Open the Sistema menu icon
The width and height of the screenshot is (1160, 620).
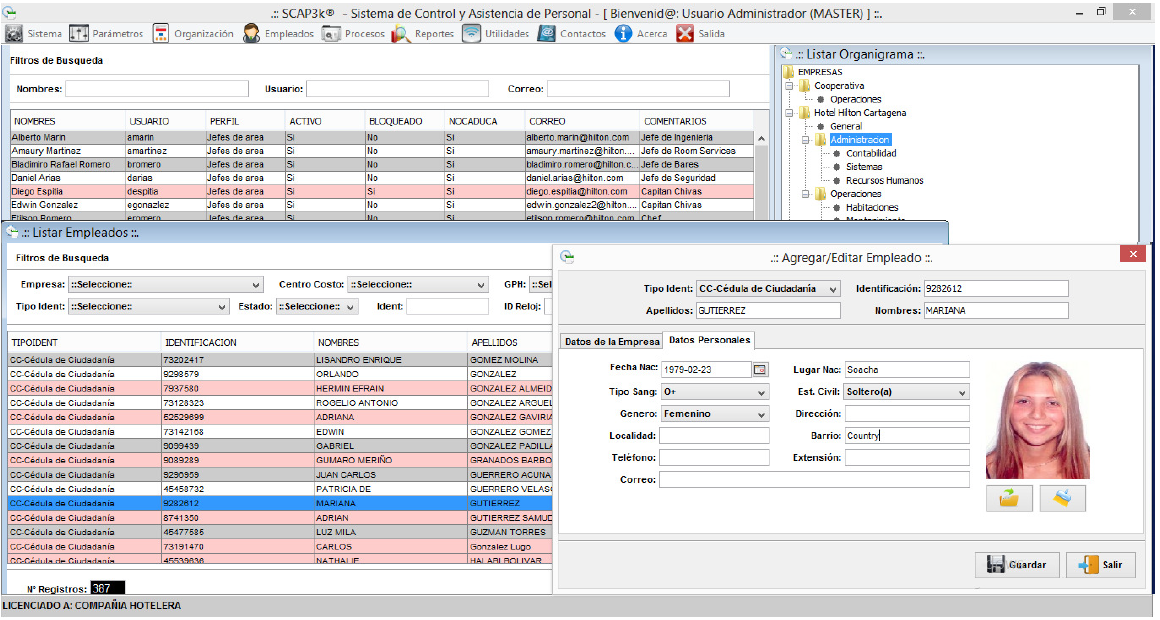point(14,33)
